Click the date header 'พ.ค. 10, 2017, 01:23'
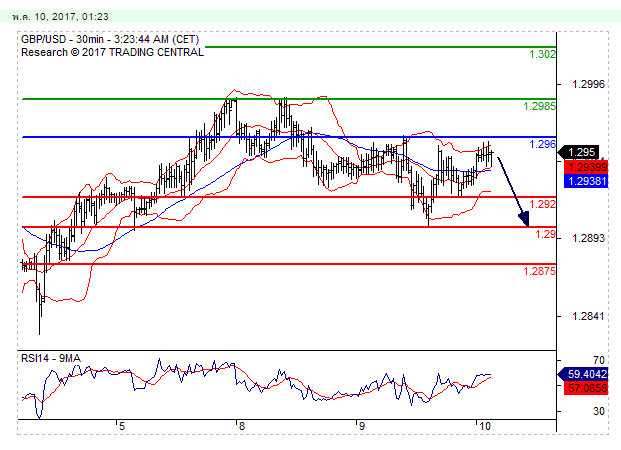 (60, 17)
